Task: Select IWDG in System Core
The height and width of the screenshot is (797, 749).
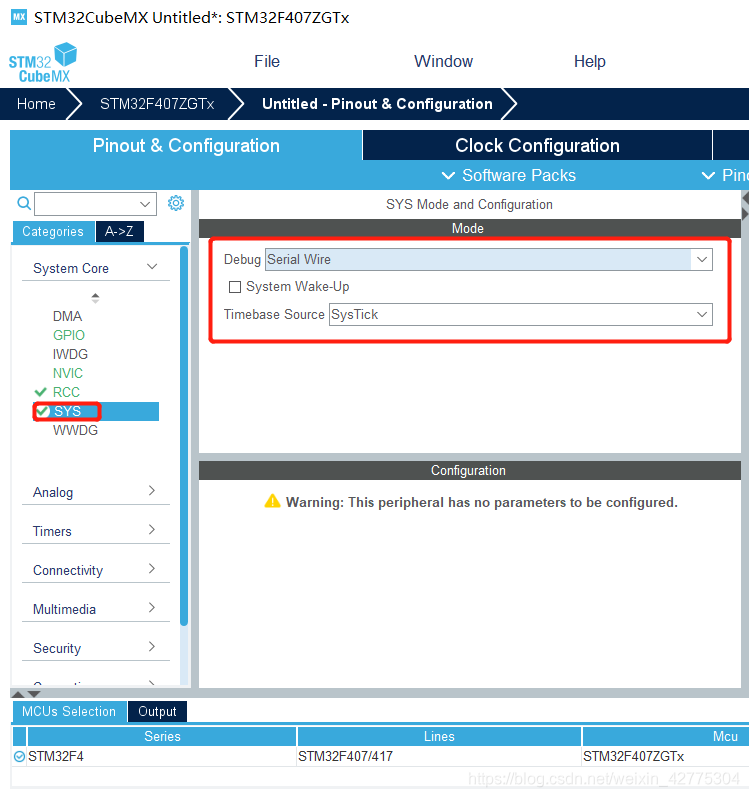Action: [x=70, y=354]
